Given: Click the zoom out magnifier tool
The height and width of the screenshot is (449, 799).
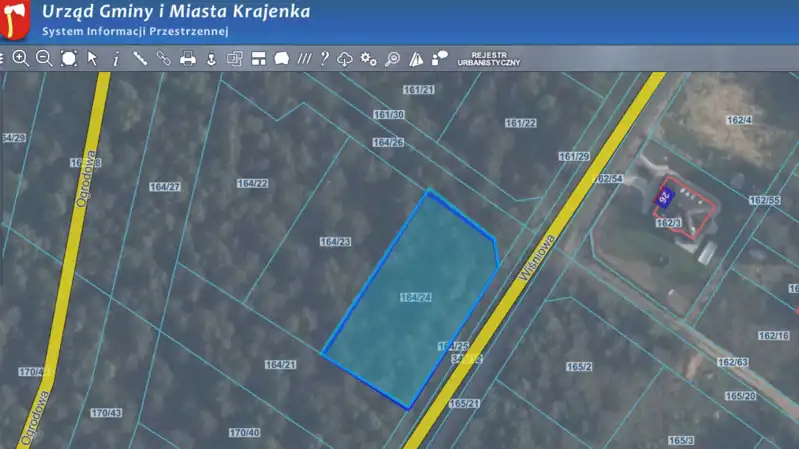Looking at the screenshot, I should click(44, 59).
